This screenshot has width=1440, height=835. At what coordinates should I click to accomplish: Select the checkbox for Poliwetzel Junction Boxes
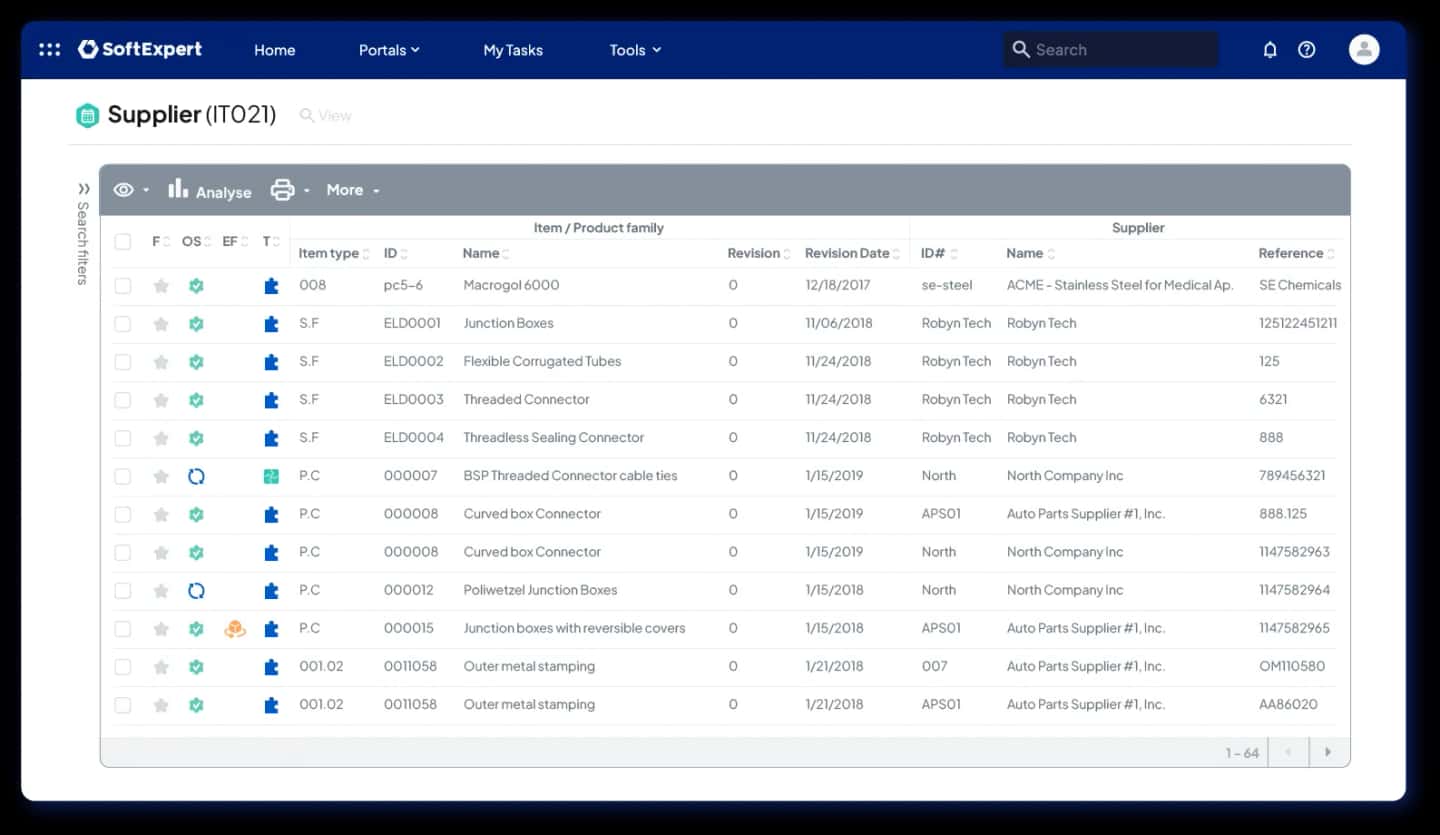pyautogui.click(x=123, y=591)
